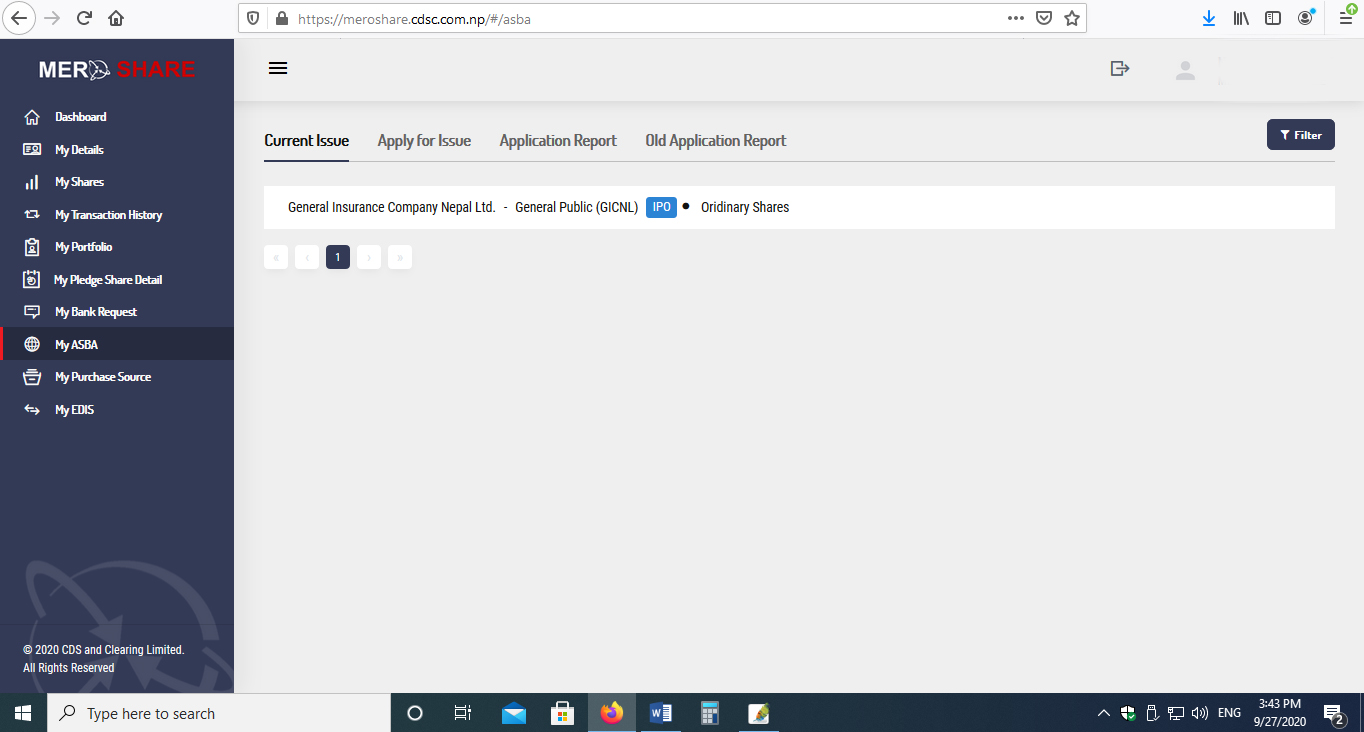Click the Dashboard home icon in sidebar

coord(32,117)
